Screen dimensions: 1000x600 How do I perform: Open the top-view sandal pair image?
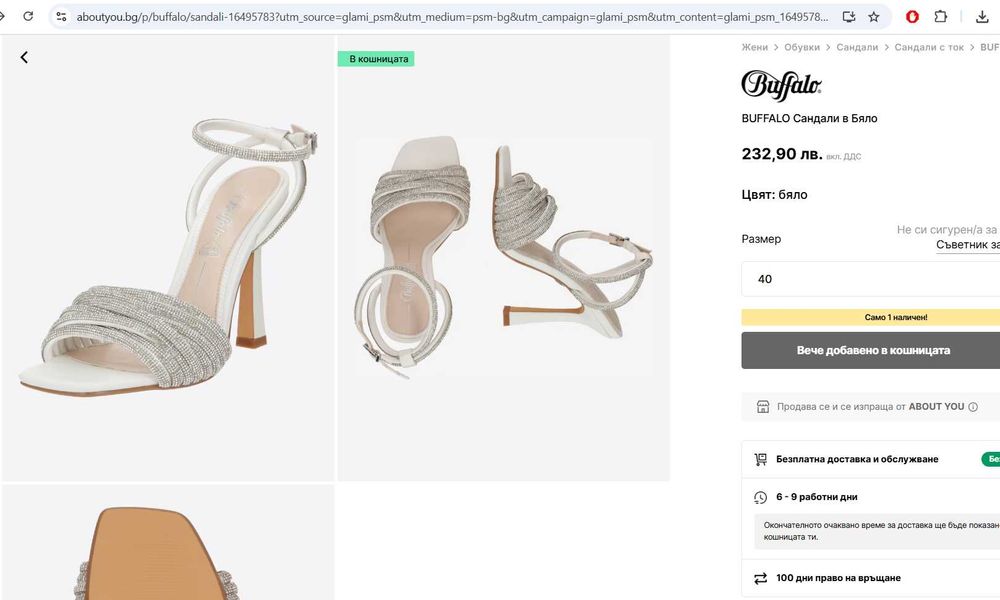[x=503, y=258]
